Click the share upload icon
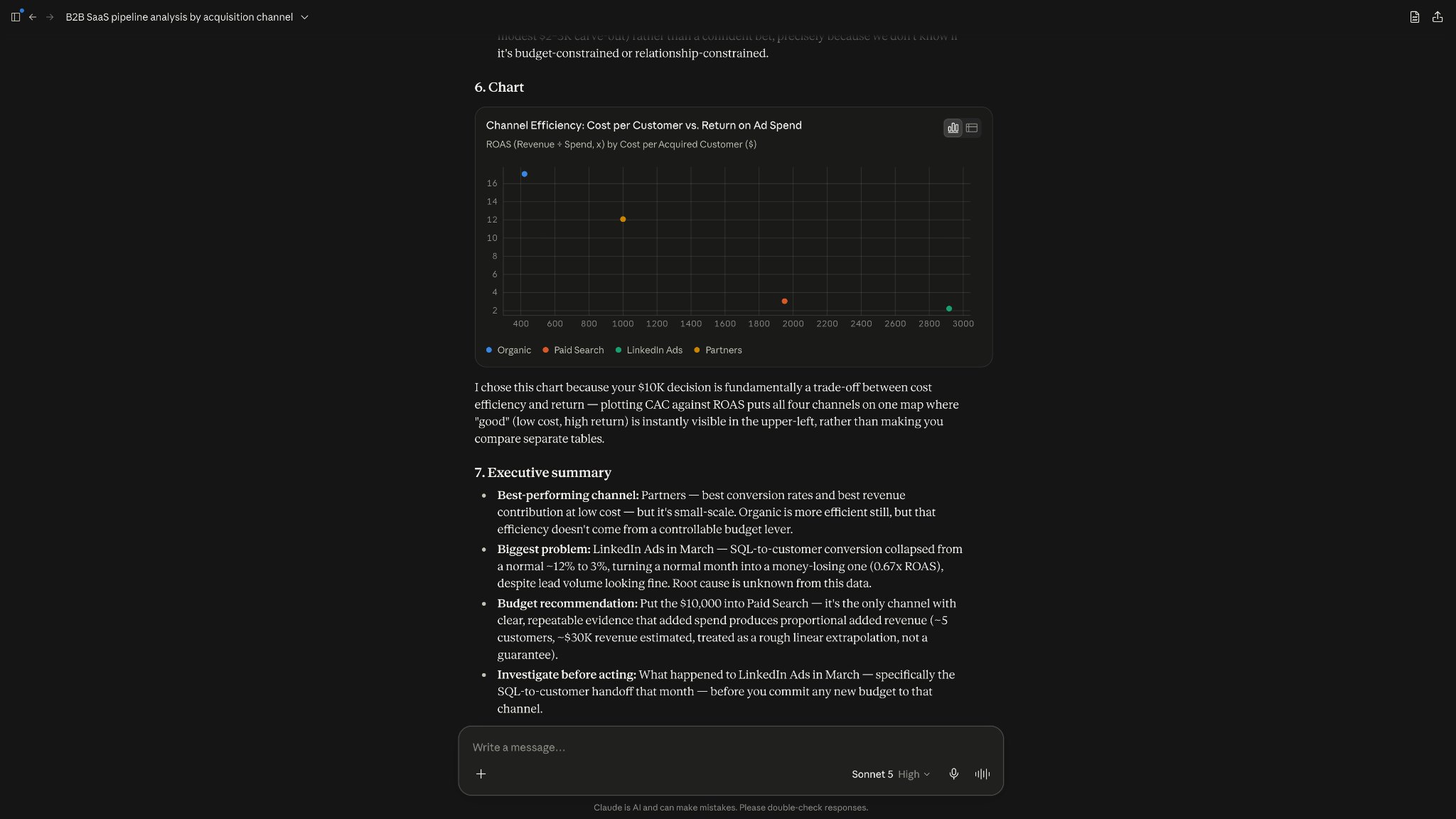Viewport: 1456px width, 819px height. click(x=1438, y=17)
